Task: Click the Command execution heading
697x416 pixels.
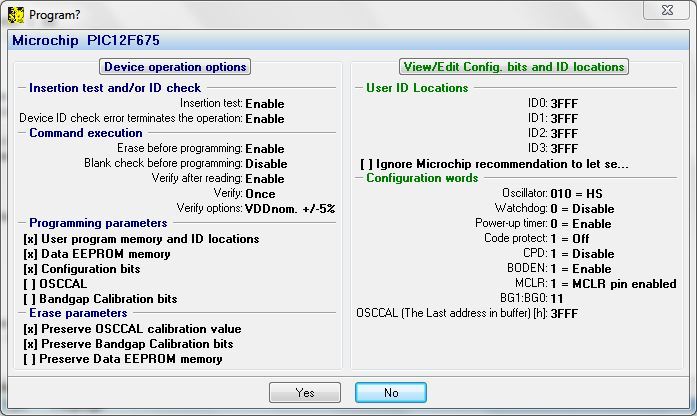Action: click(x=86, y=133)
